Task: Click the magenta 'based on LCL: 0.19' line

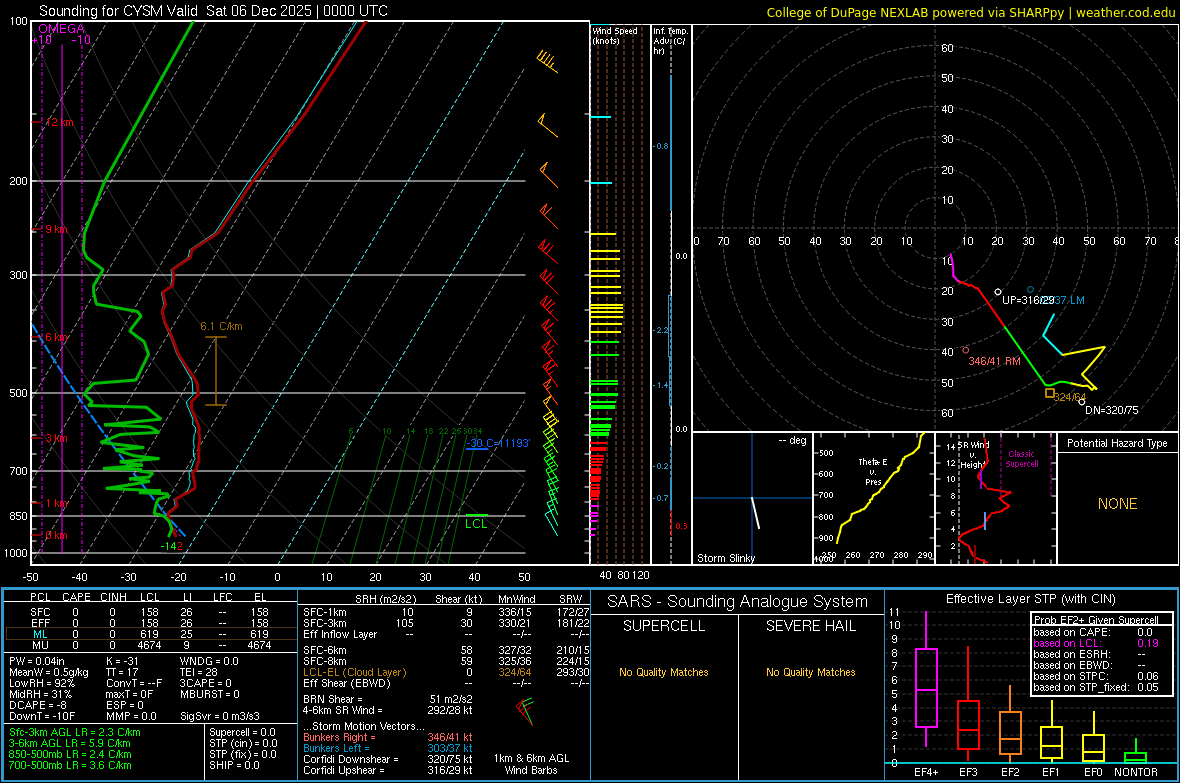Action: click(x=1096, y=643)
